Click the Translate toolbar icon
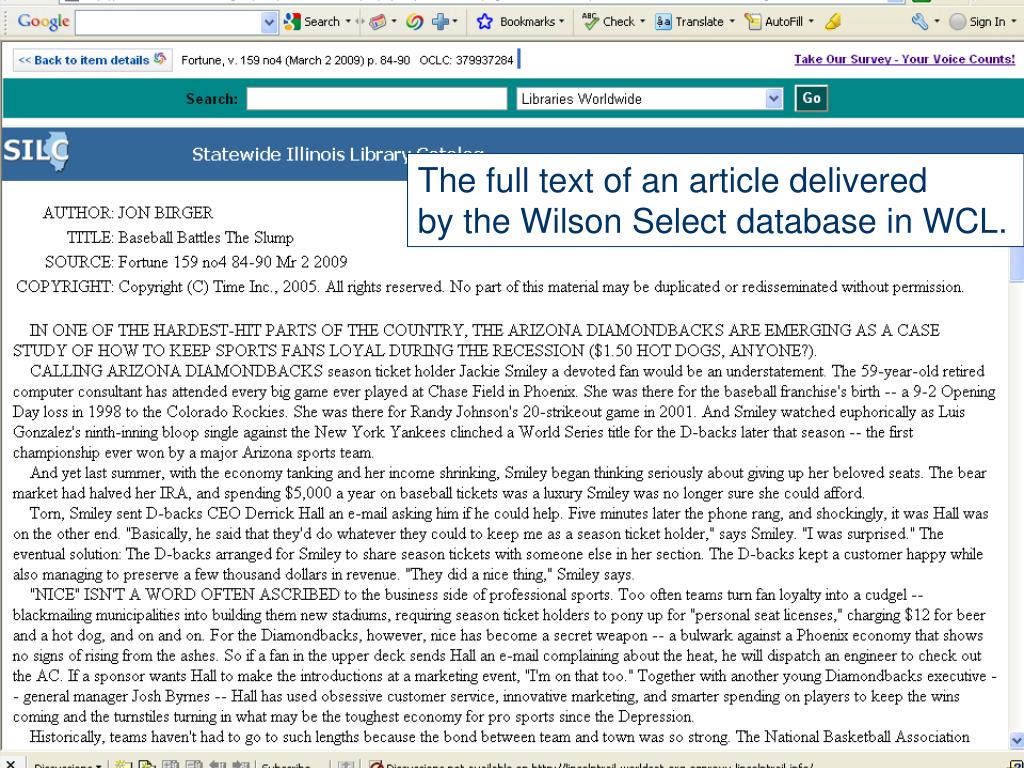 coord(664,22)
